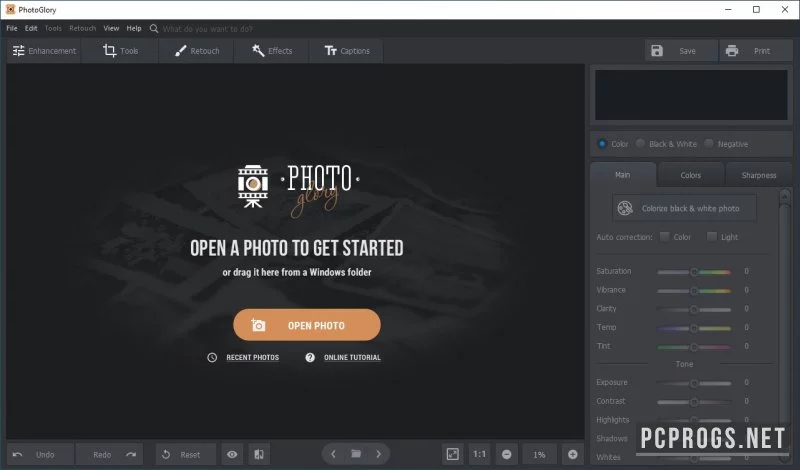Image resolution: width=800 pixels, height=470 pixels.
Task: Open the Enhancement tab
Action: [44, 51]
